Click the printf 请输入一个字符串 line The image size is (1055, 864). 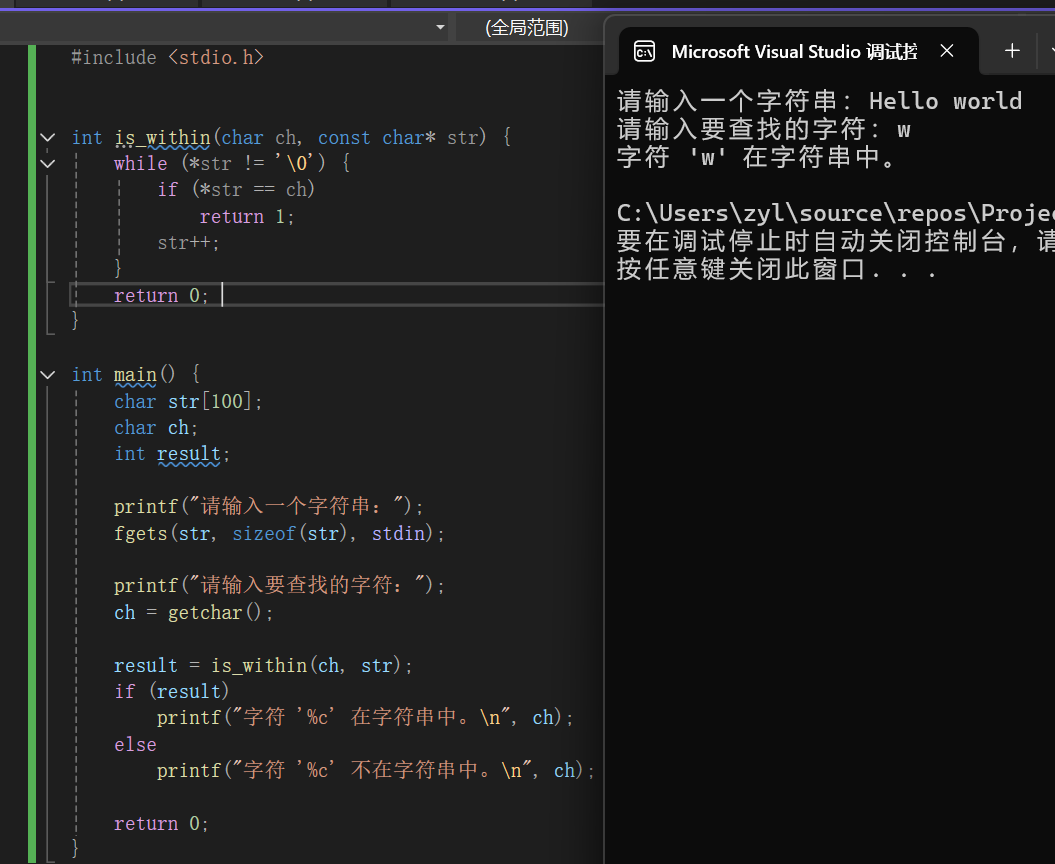pos(268,506)
